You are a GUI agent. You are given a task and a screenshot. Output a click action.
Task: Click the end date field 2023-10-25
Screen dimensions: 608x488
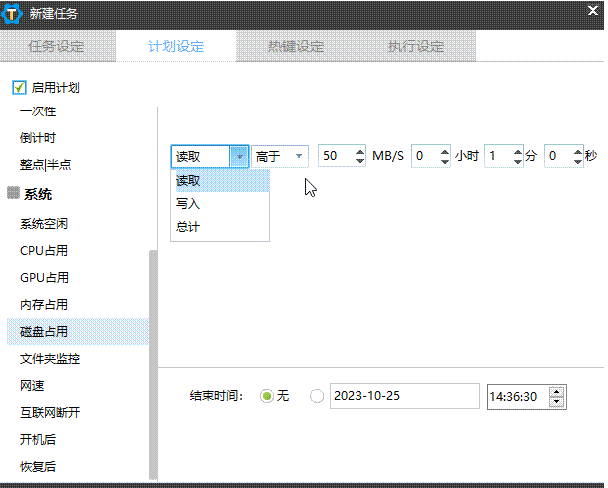[404, 397]
